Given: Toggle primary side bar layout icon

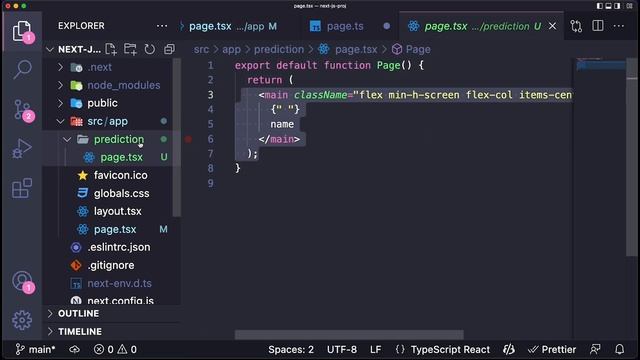Looking at the screenshot, I should (x=600, y=6).
